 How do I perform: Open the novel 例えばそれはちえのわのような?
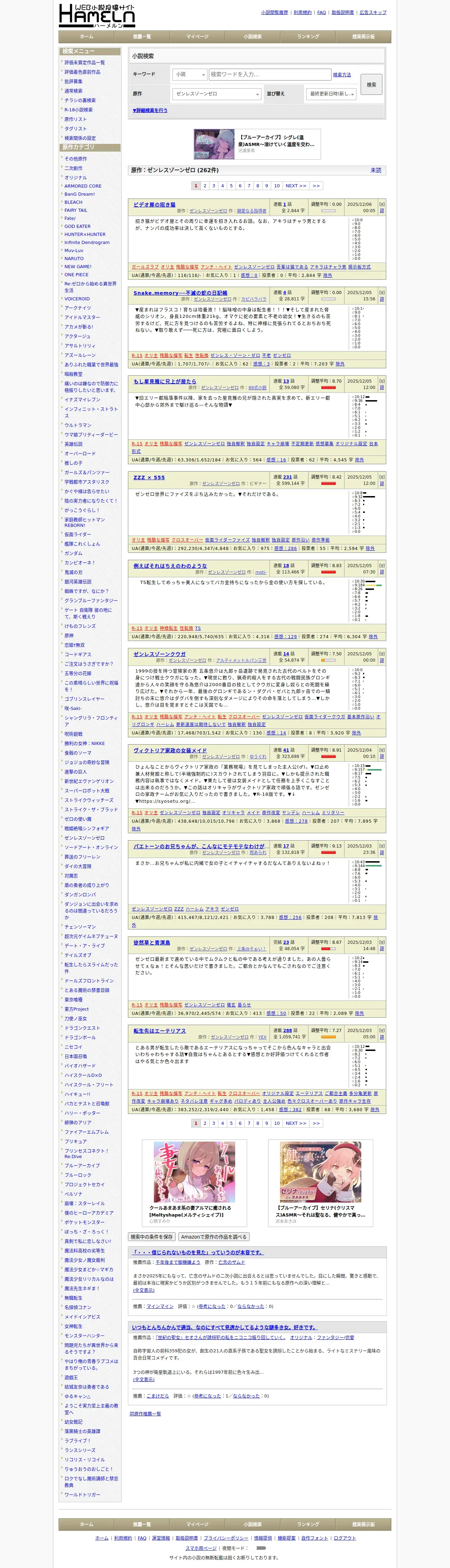click(x=170, y=566)
